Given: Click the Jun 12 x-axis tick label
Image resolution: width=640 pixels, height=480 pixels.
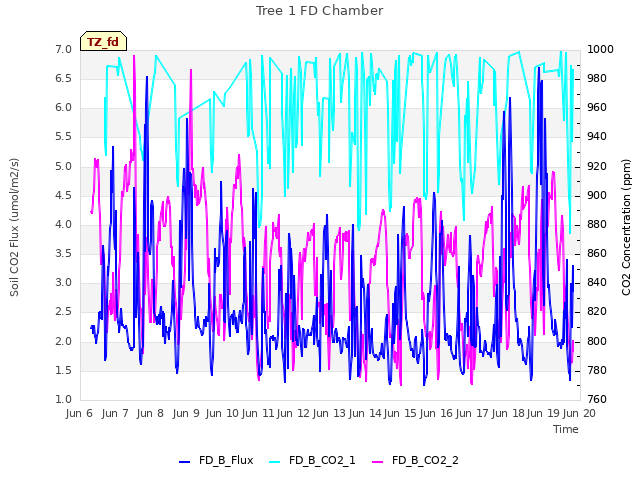Looking at the screenshot, I should [x=293, y=413].
